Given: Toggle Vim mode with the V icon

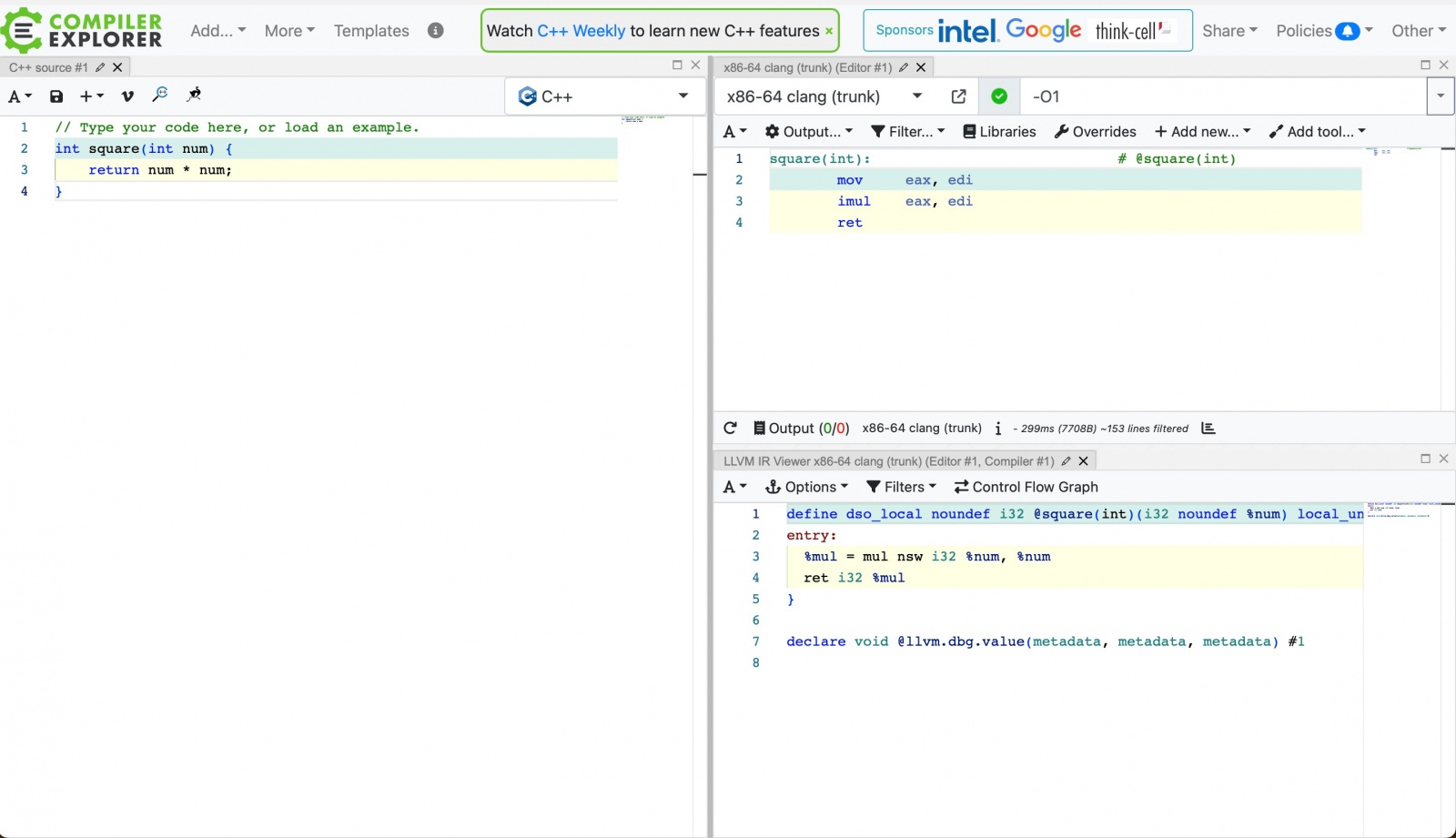Looking at the screenshot, I should pos(127,96).
